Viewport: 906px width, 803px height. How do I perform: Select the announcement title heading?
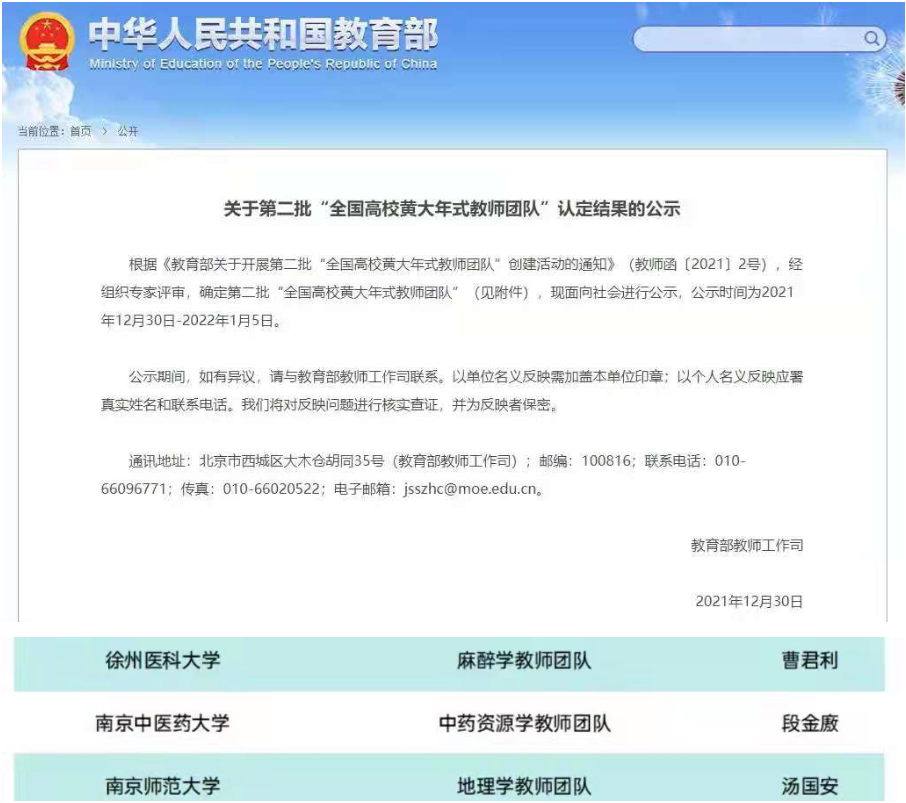[x=451, y=210]
